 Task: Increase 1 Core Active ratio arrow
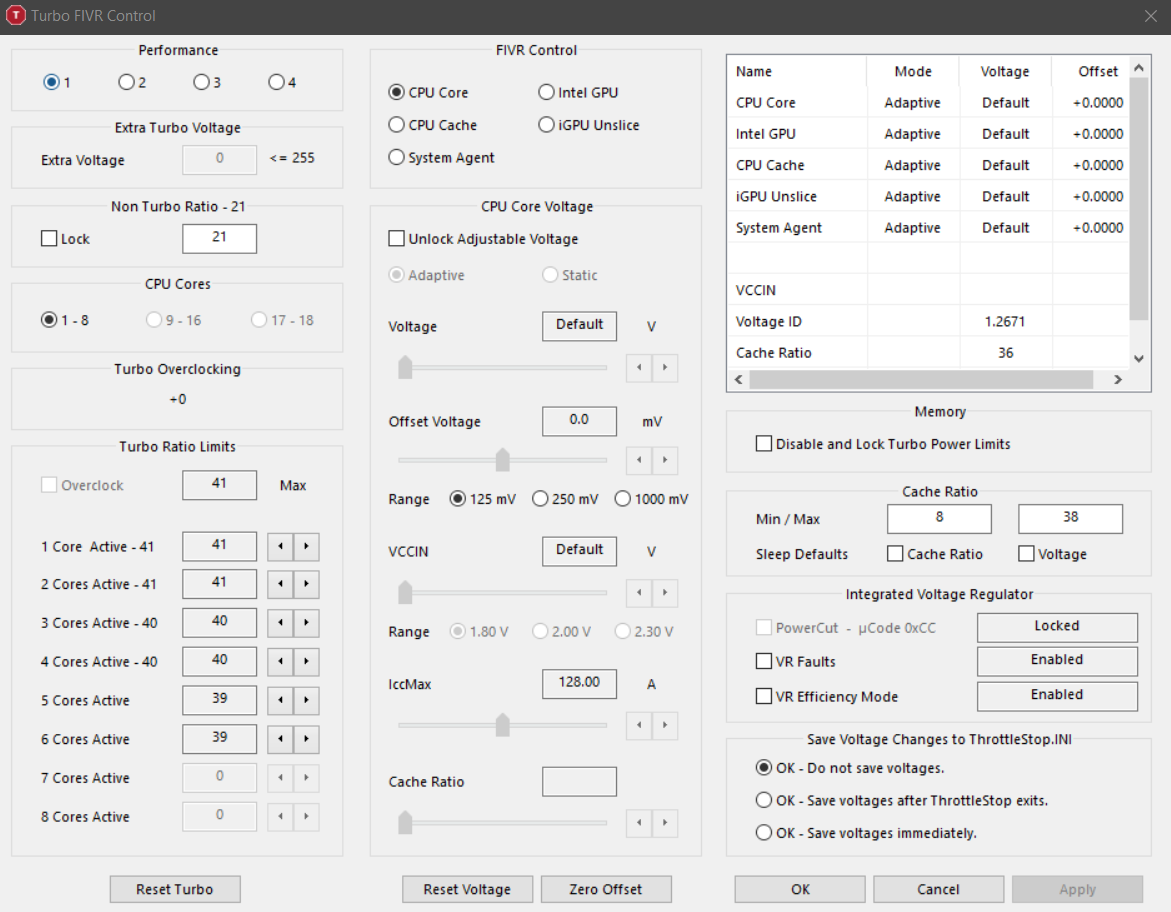[306, 546]
